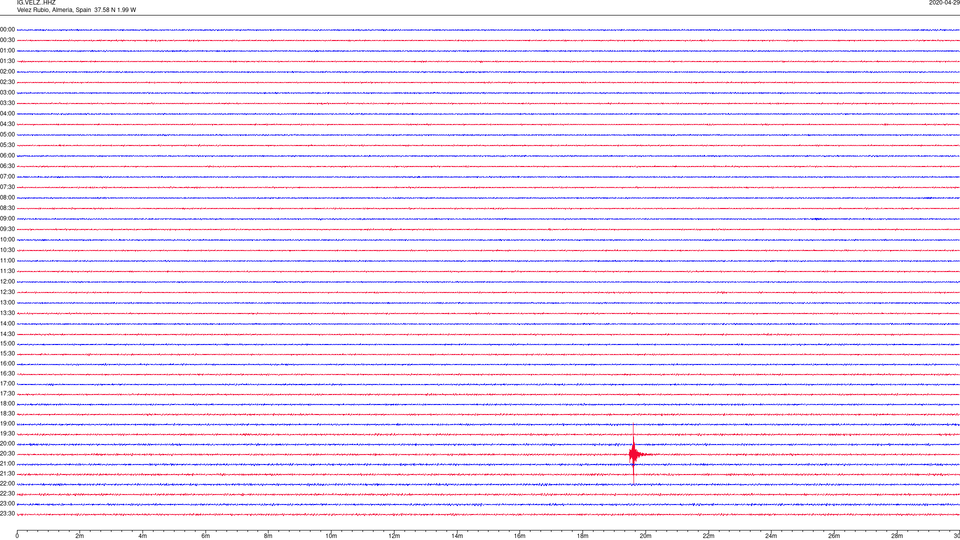
Task: Select the 00:00 trace time label
Action: 7,29
